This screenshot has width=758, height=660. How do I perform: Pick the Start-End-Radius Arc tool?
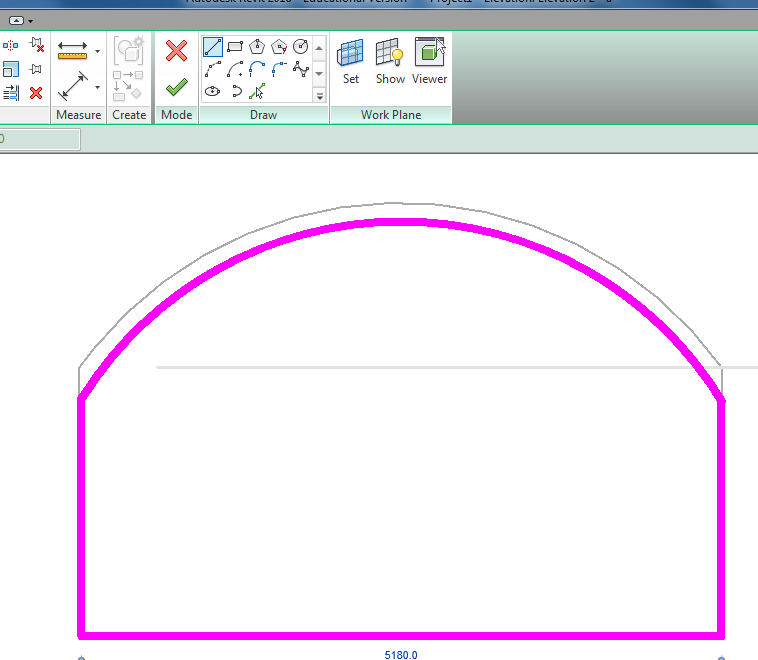click(213, 69)
